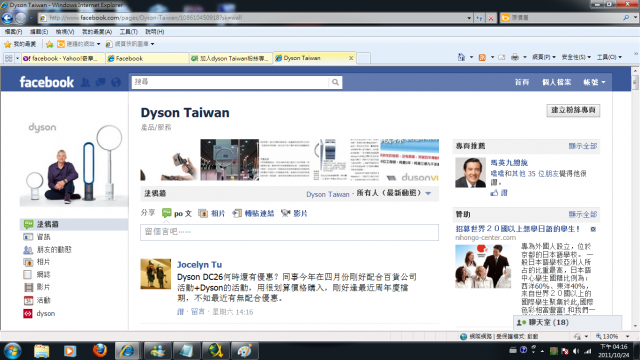This screenshot has height=360, width=640.
Task: Launch Firefox from the taskbar
Action: click(x=99, y=351)
